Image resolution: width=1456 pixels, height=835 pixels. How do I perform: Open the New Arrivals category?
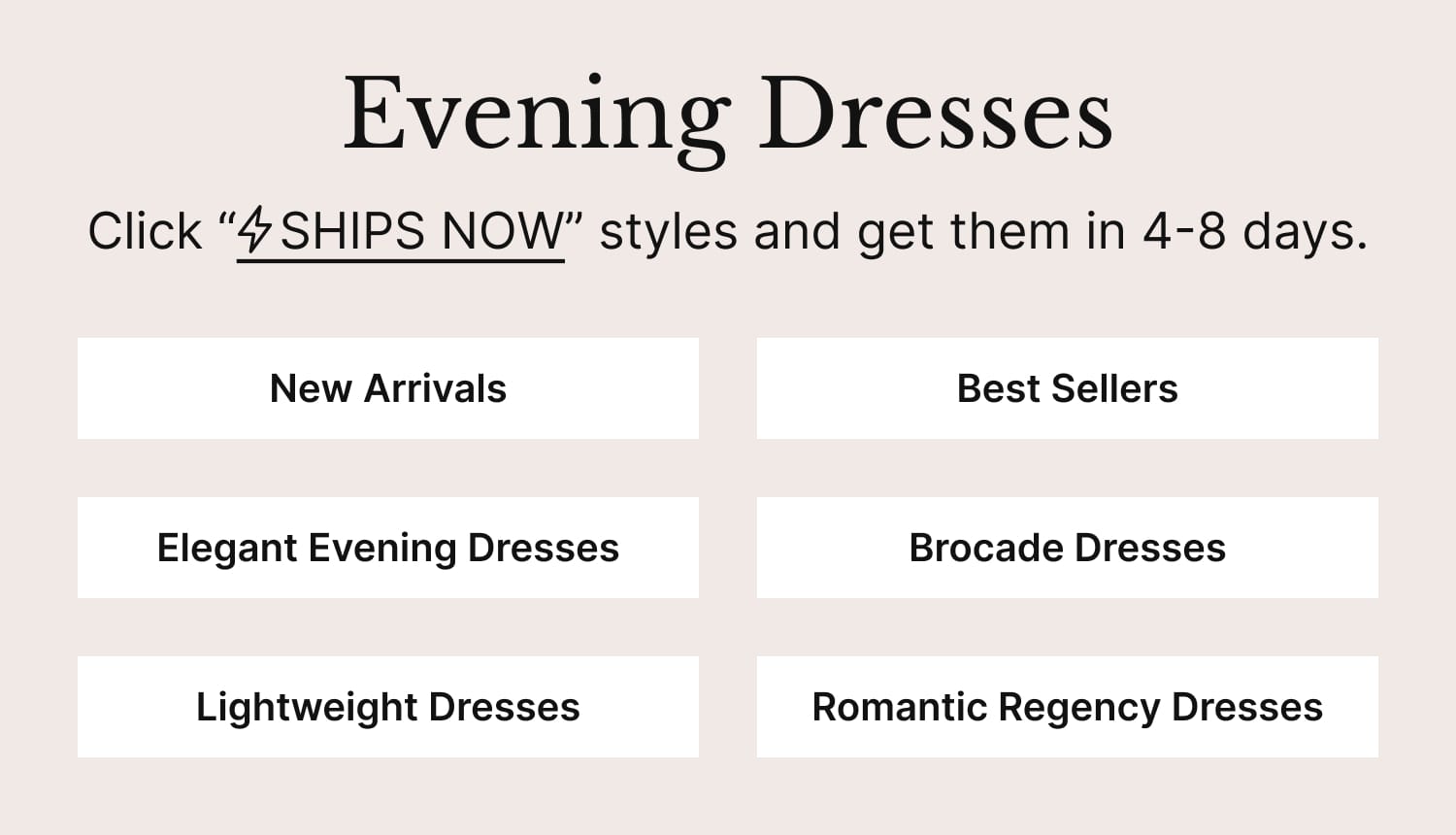pos(388,388)
